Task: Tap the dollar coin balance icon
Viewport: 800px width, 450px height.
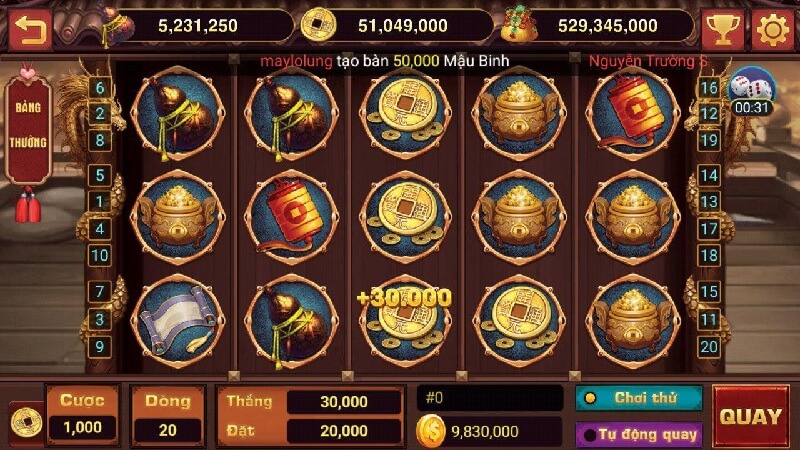Action: tap(431, 431)
